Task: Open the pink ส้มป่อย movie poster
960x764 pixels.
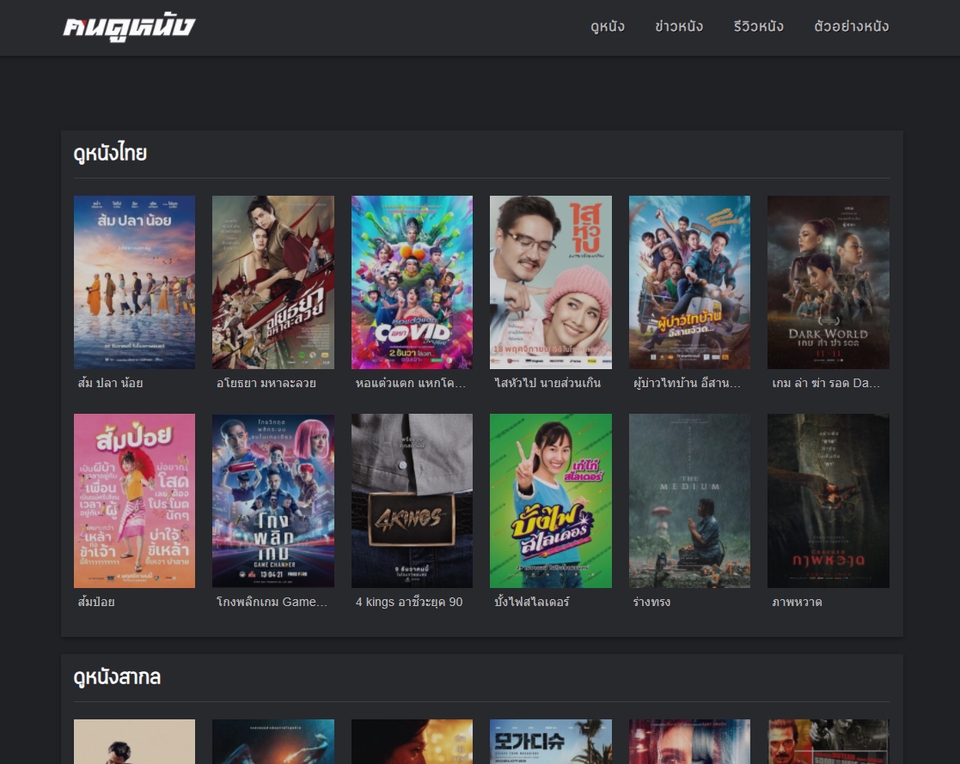Action: [x=135, y=501]
